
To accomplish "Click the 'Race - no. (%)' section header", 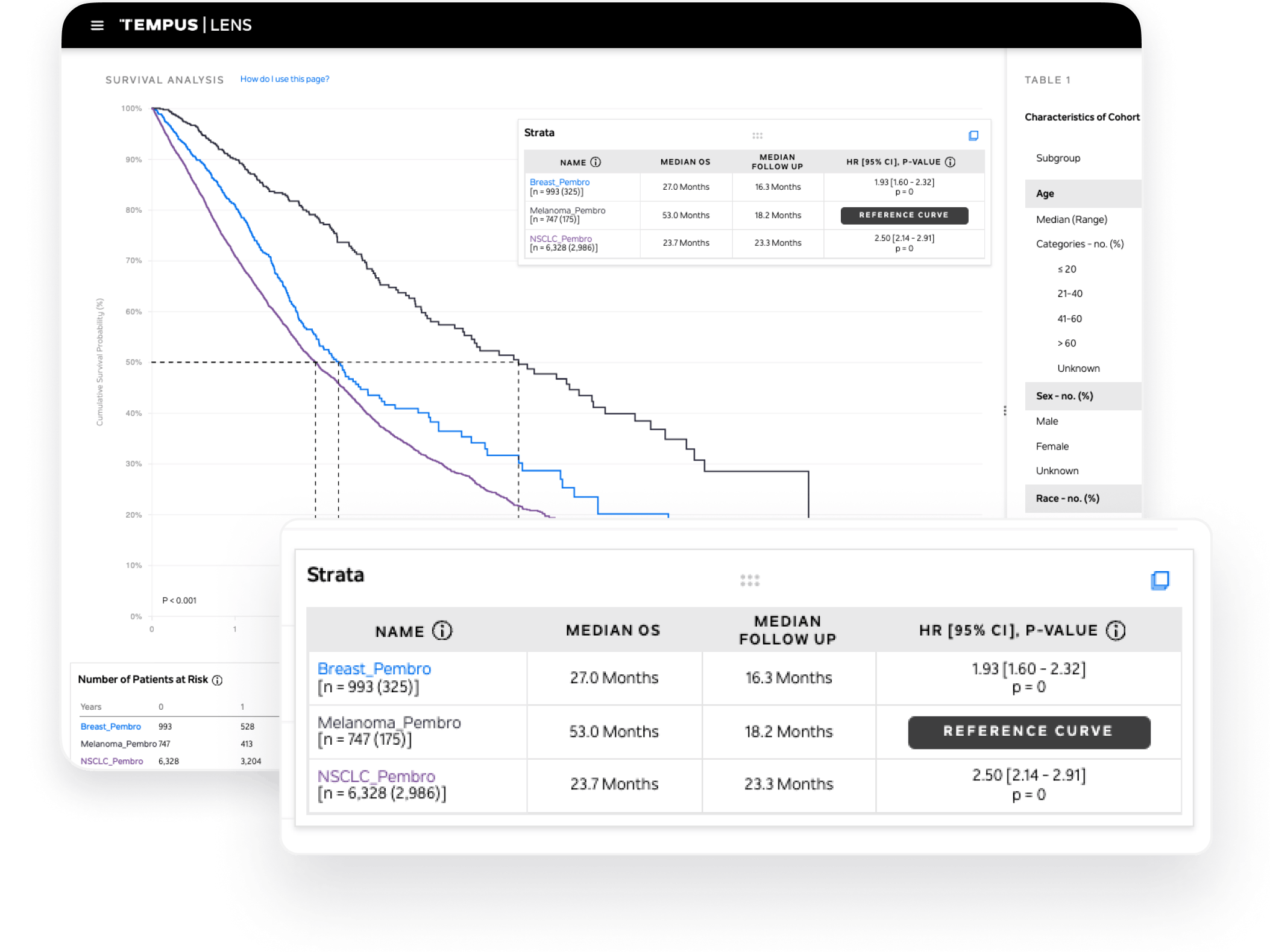I will pos(1083,498).
